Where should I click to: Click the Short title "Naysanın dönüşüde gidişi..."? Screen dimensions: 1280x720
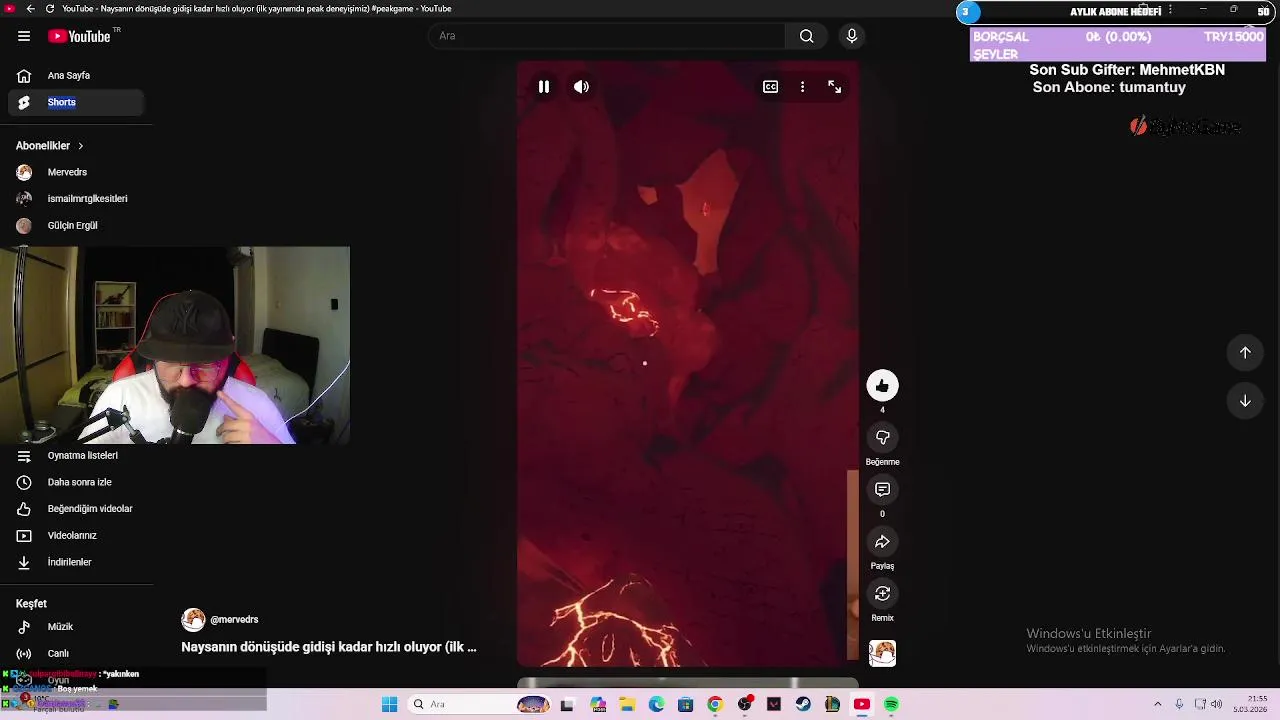(329, 647)
